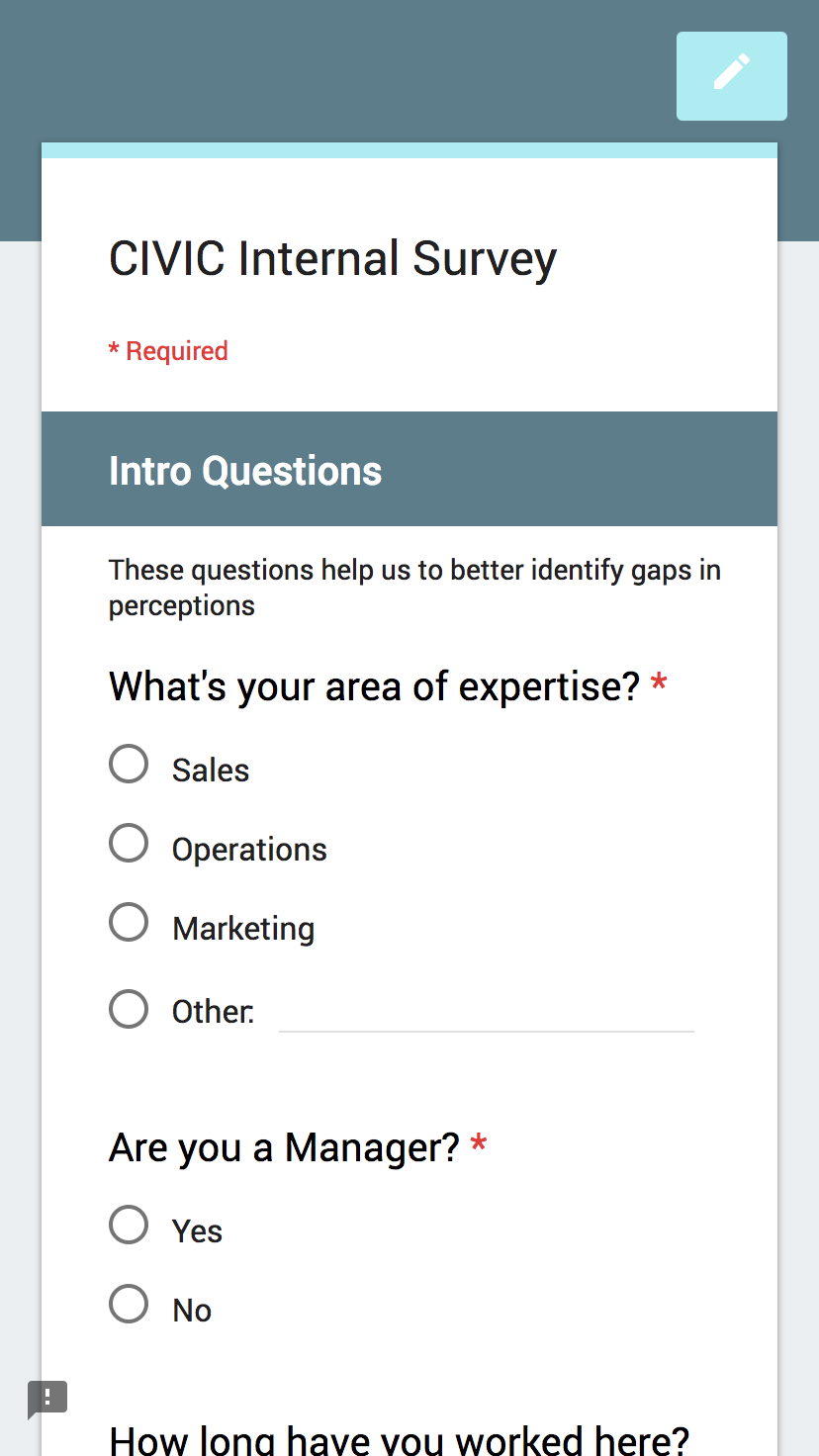
Task: Click the section description about perceptions gaps
Action: 414,588
